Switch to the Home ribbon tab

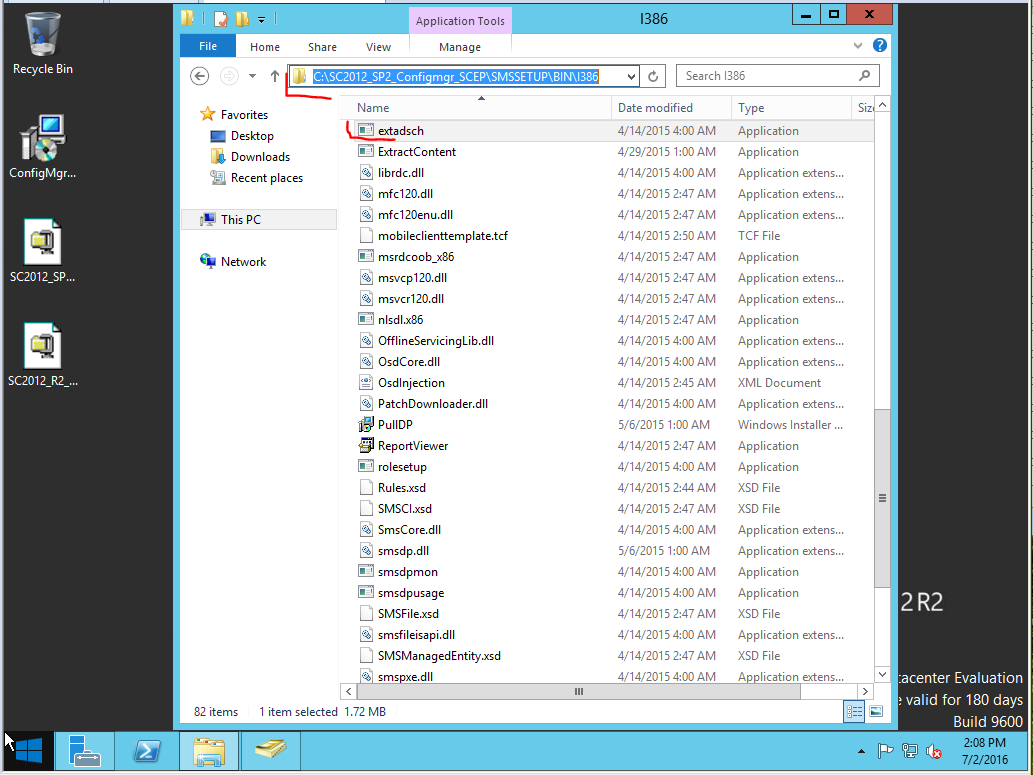coord(265,47)
